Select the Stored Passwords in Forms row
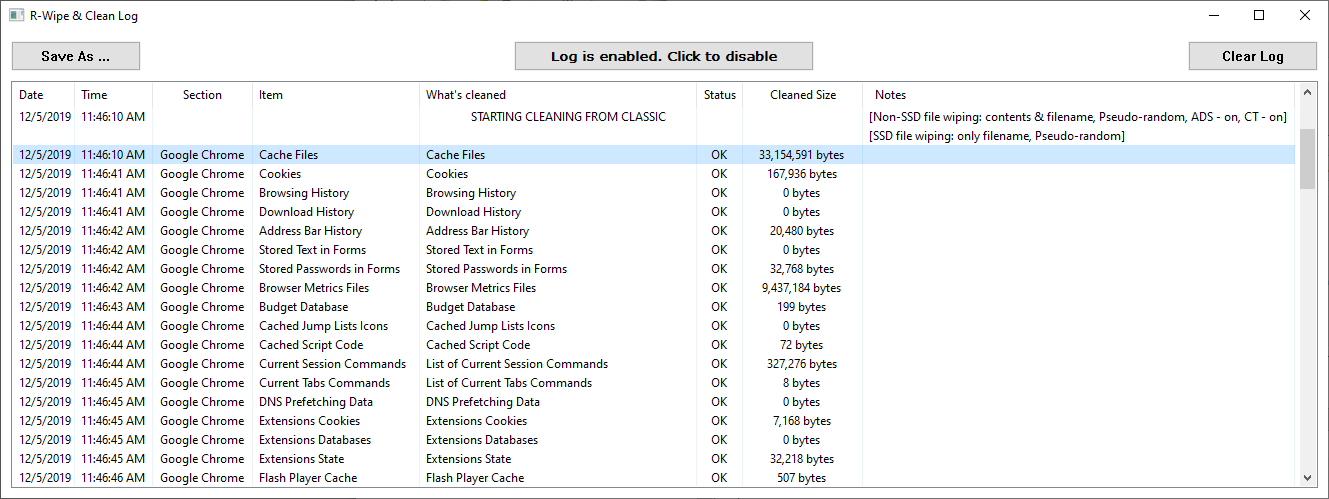This screenshot has width=1329, height=499. click(x=654, y=269)
